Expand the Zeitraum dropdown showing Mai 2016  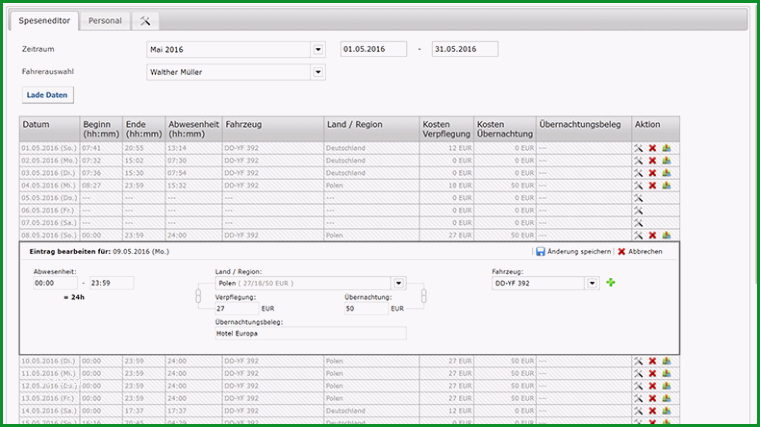pos(318,49)
